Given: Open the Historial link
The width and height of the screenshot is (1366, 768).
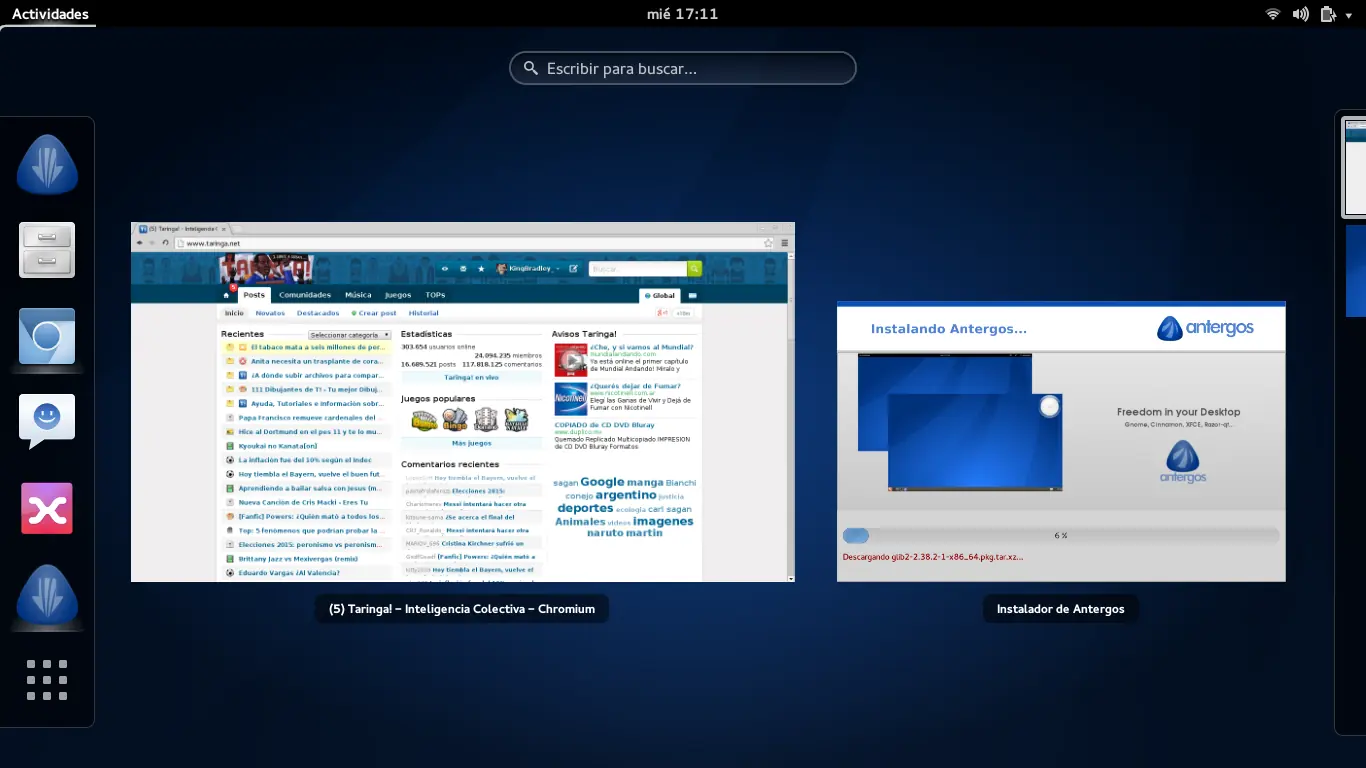Looking at the screenshot, I should tap(424, 313).
